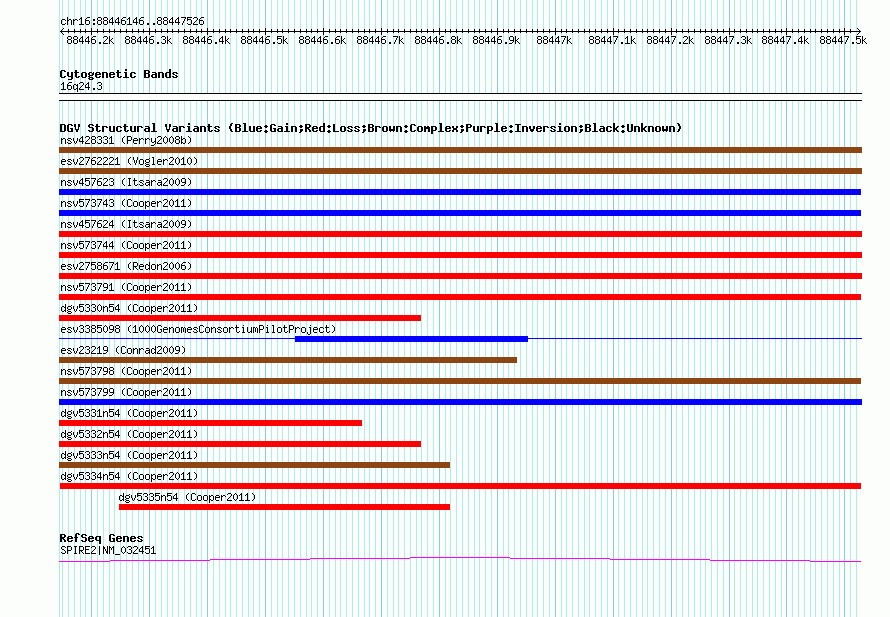Viewport: 890px width, 617px height.
Task: Click nsv457624 (Itsara2009) label
Action: [x=126, y=224]
